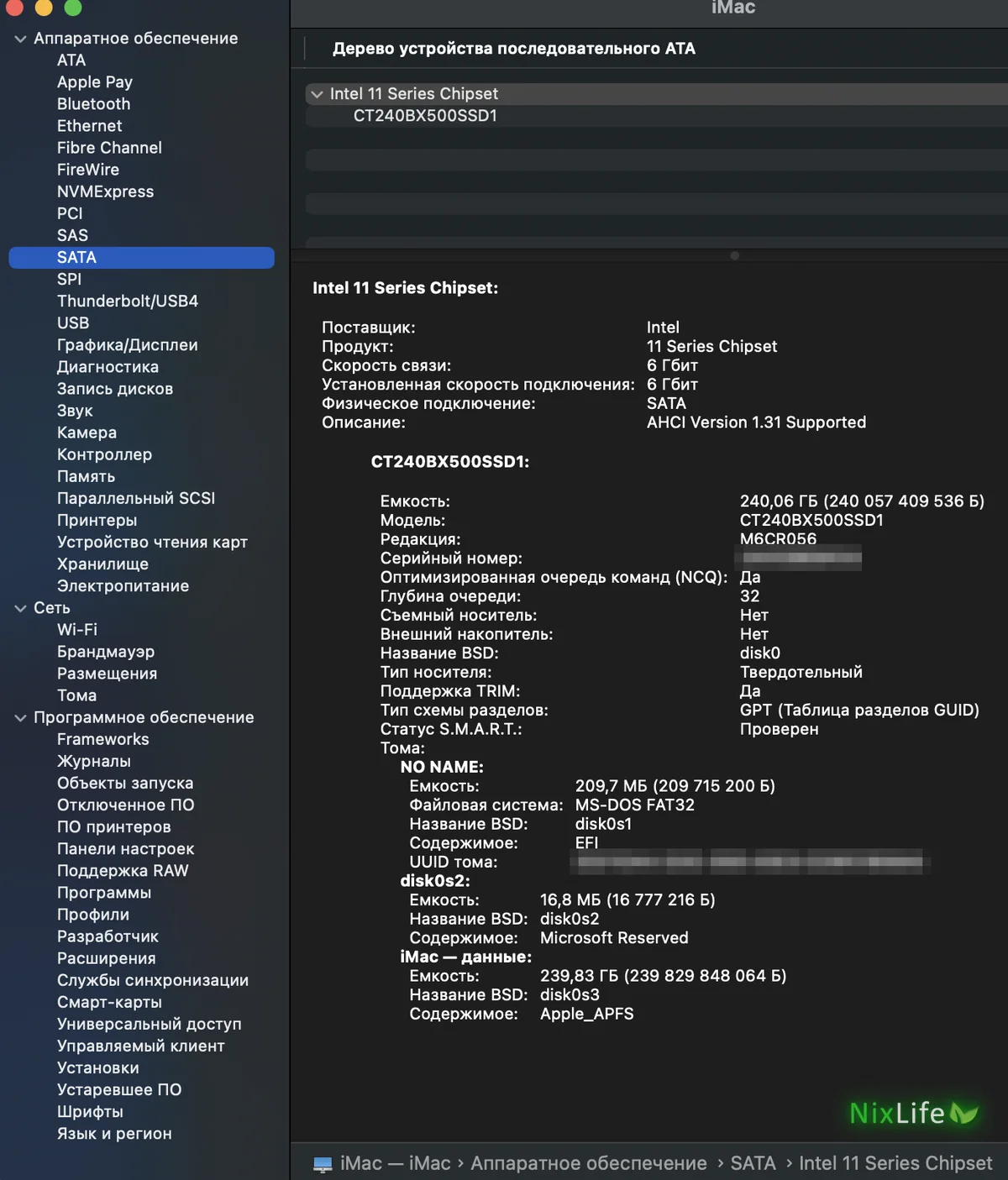Viewport: 1008px width, 1180px height.
Task: Select Язык и регион sidebar entry
Action: click(x=114, y=1133)
